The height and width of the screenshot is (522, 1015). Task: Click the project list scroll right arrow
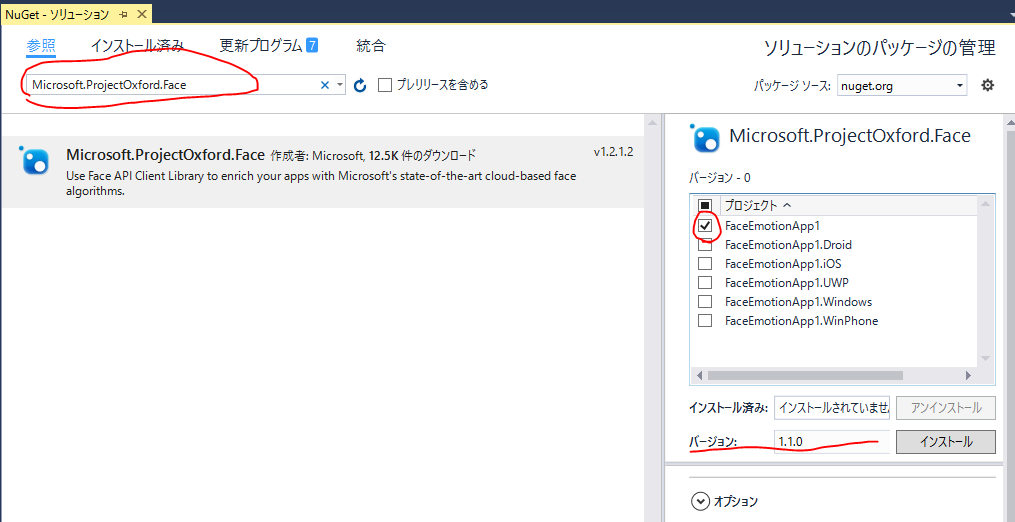click(x=968, y=375)
